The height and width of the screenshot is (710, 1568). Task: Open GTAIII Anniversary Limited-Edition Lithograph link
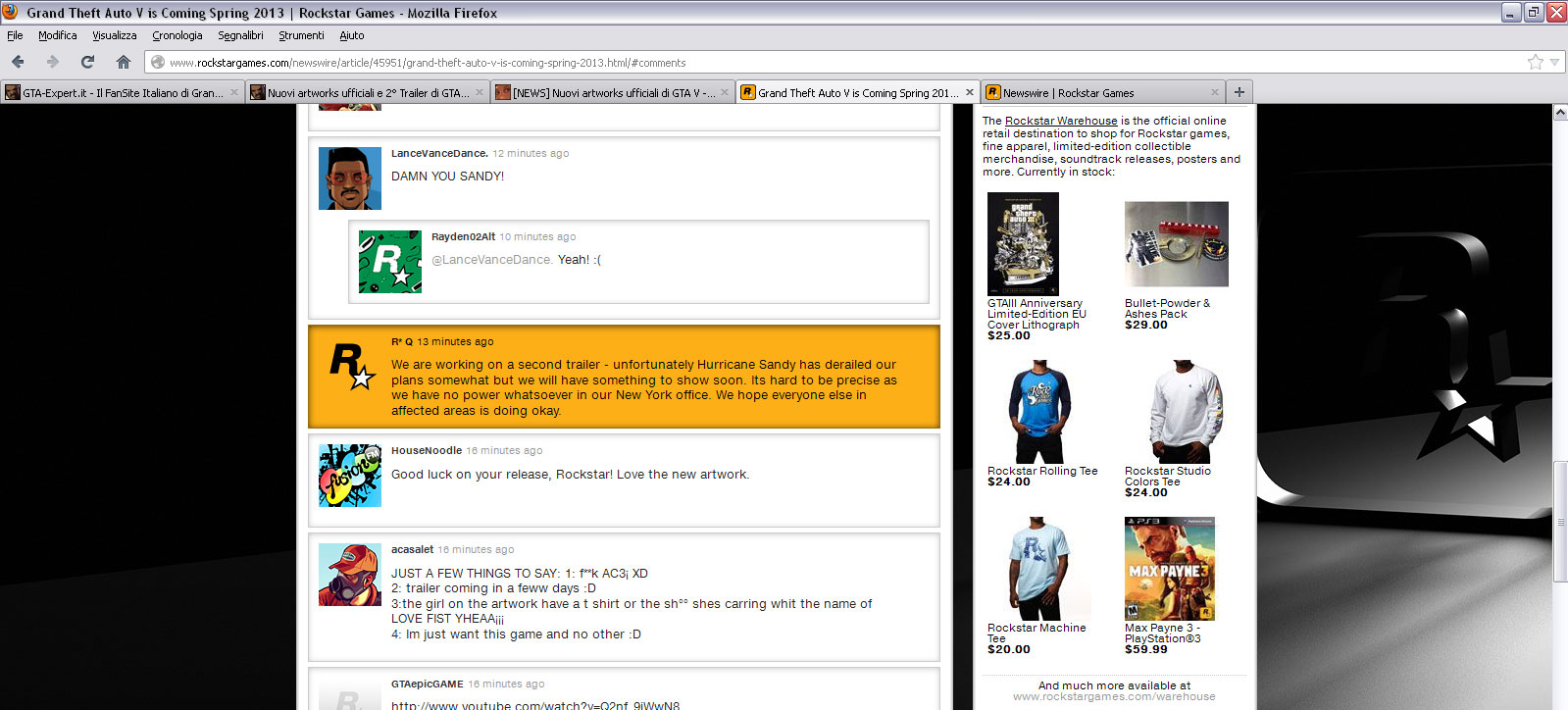[1037, 314]
